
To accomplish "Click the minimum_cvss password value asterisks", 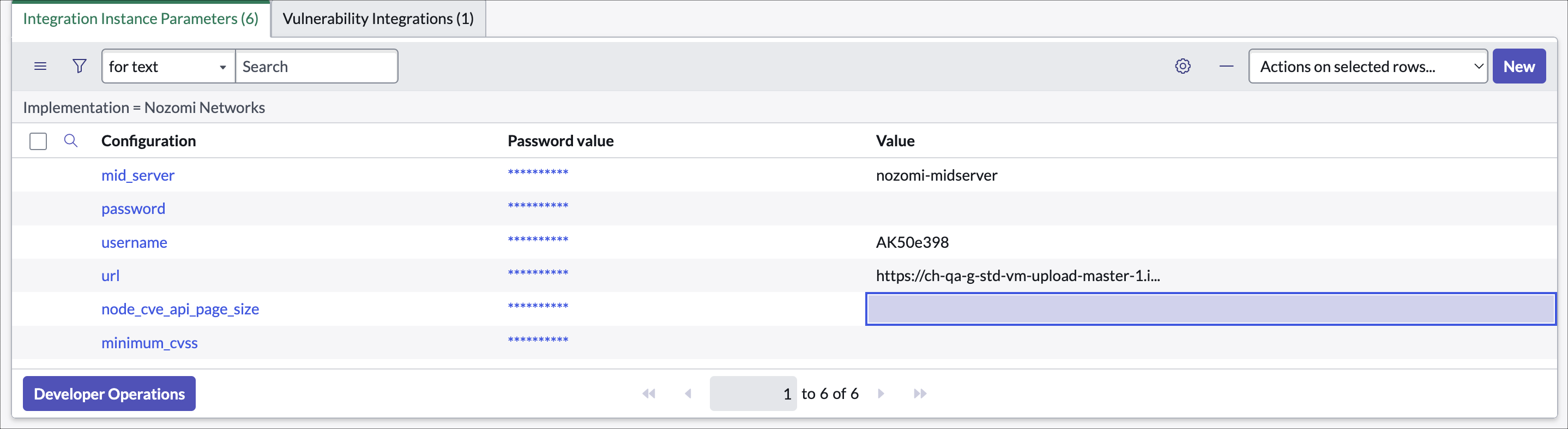I will click(538, 341).
